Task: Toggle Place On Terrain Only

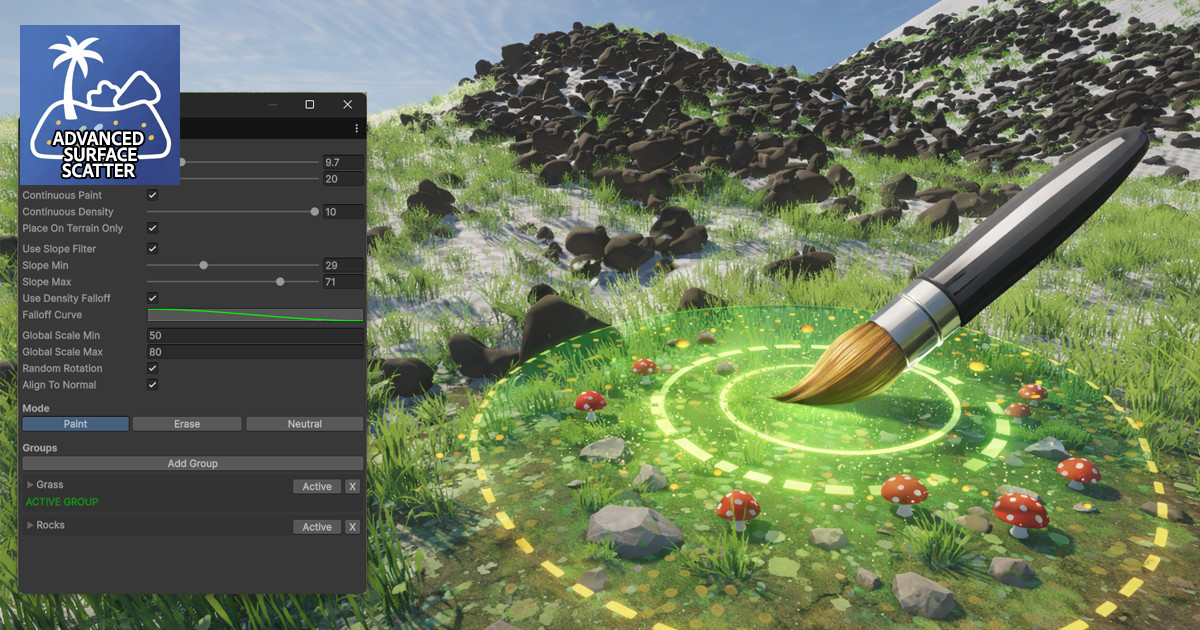Action: coord(152,228)
